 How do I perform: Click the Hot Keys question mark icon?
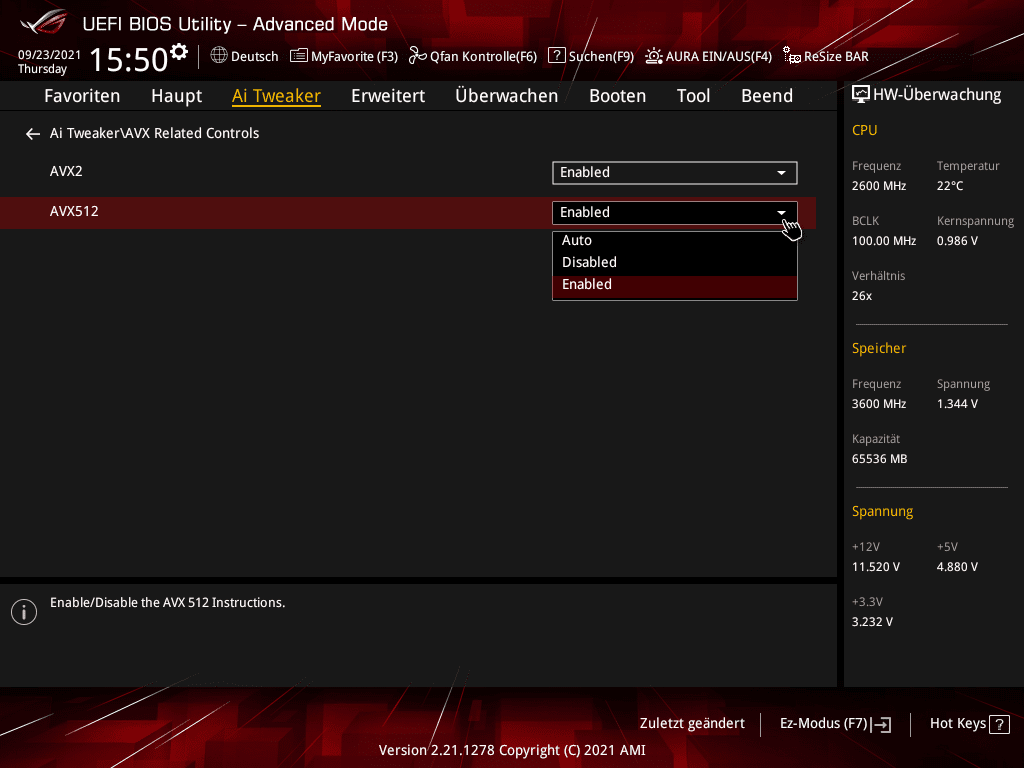coord(999,724)
